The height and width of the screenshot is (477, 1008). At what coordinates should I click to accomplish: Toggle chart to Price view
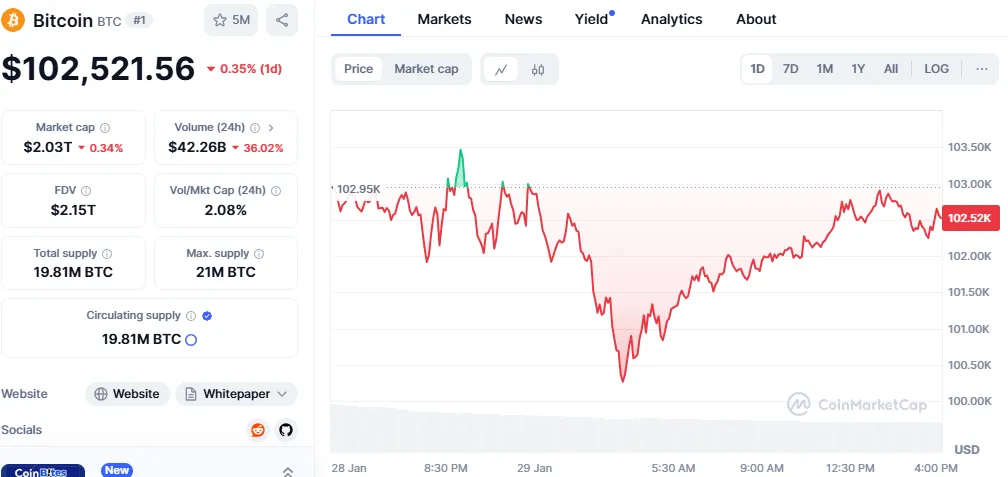click(358, 69)
